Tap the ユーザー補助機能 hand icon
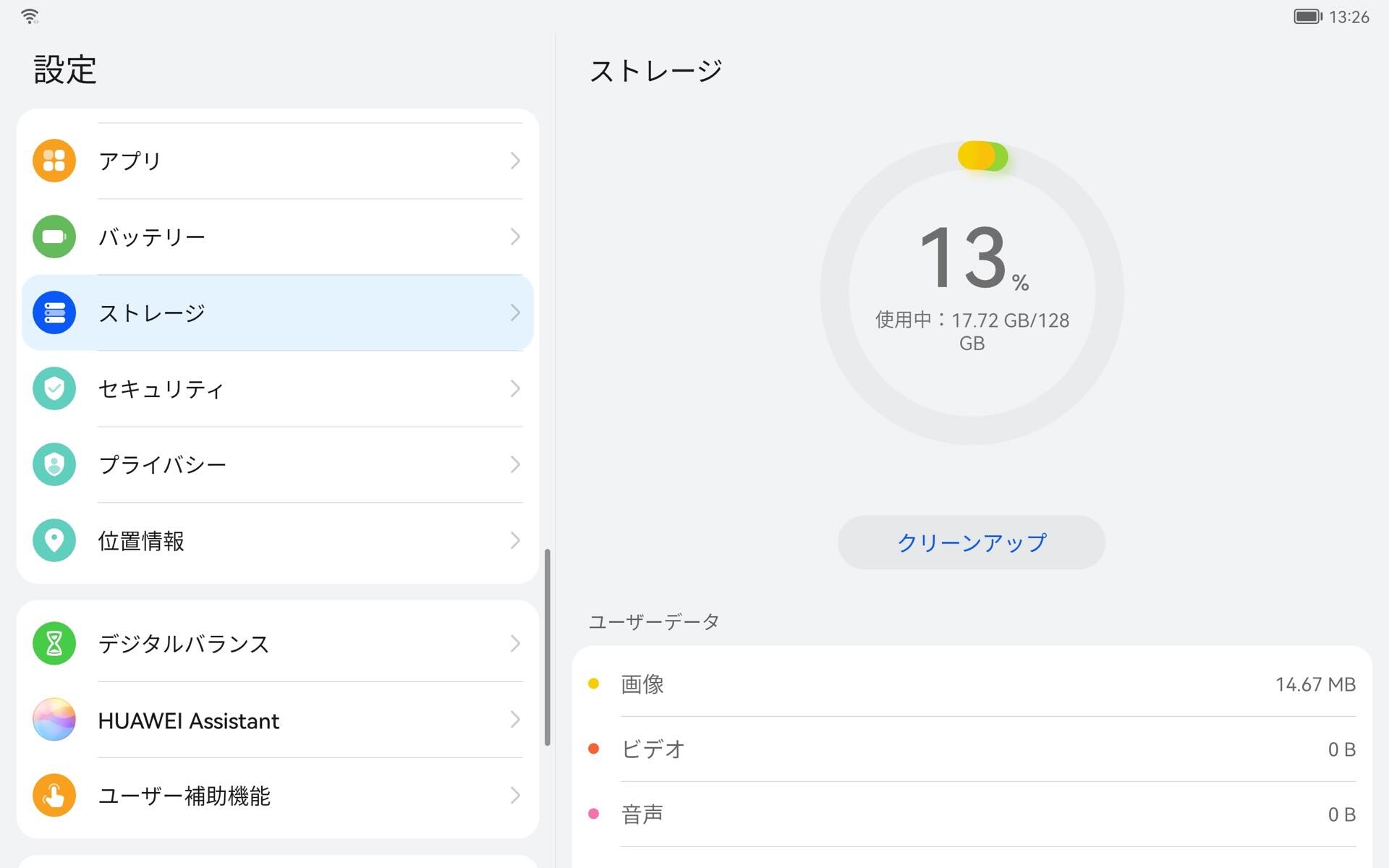Screen dimensions: 1389x868 (54, 796)
